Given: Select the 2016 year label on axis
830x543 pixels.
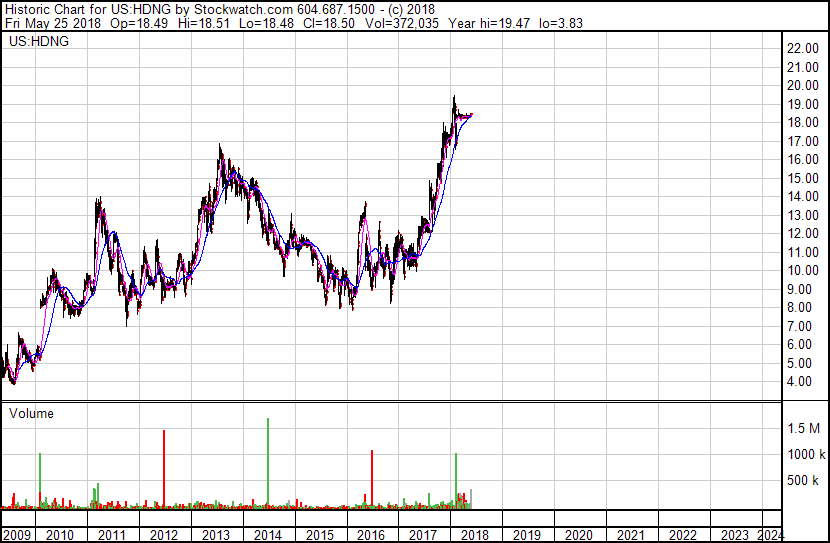Looking at the screenshot, I should point(371,535).
